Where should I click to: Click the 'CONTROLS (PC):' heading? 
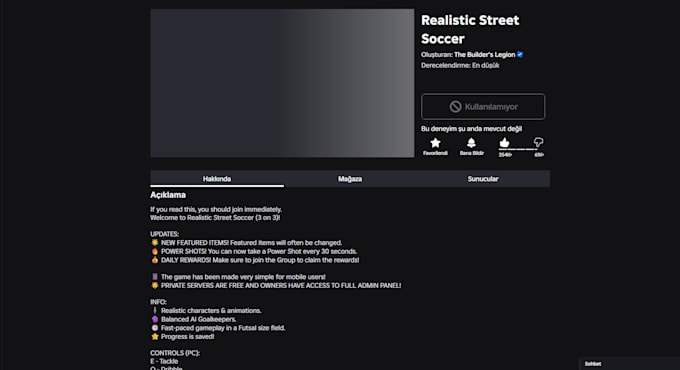175,353
